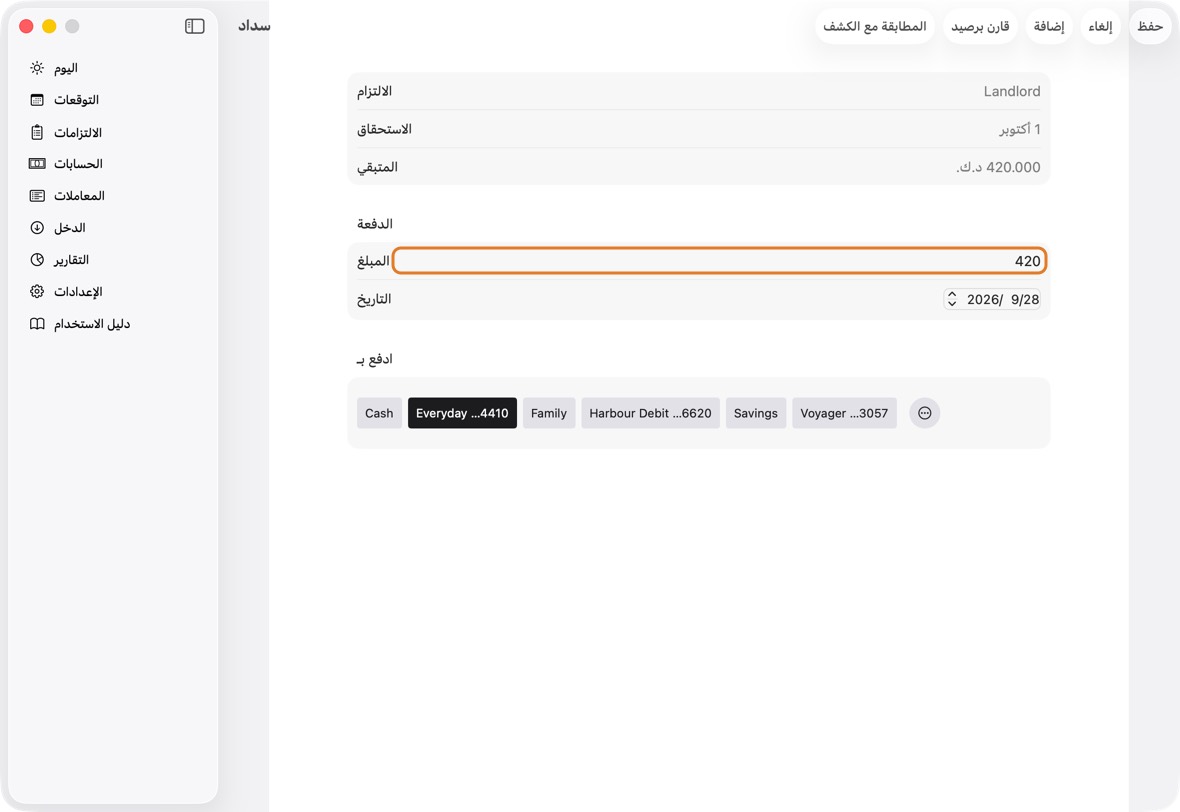This screenshot has height=812, width=1180.
Task: Click the قارن برصيد button
Action: (x=980, y=26)
